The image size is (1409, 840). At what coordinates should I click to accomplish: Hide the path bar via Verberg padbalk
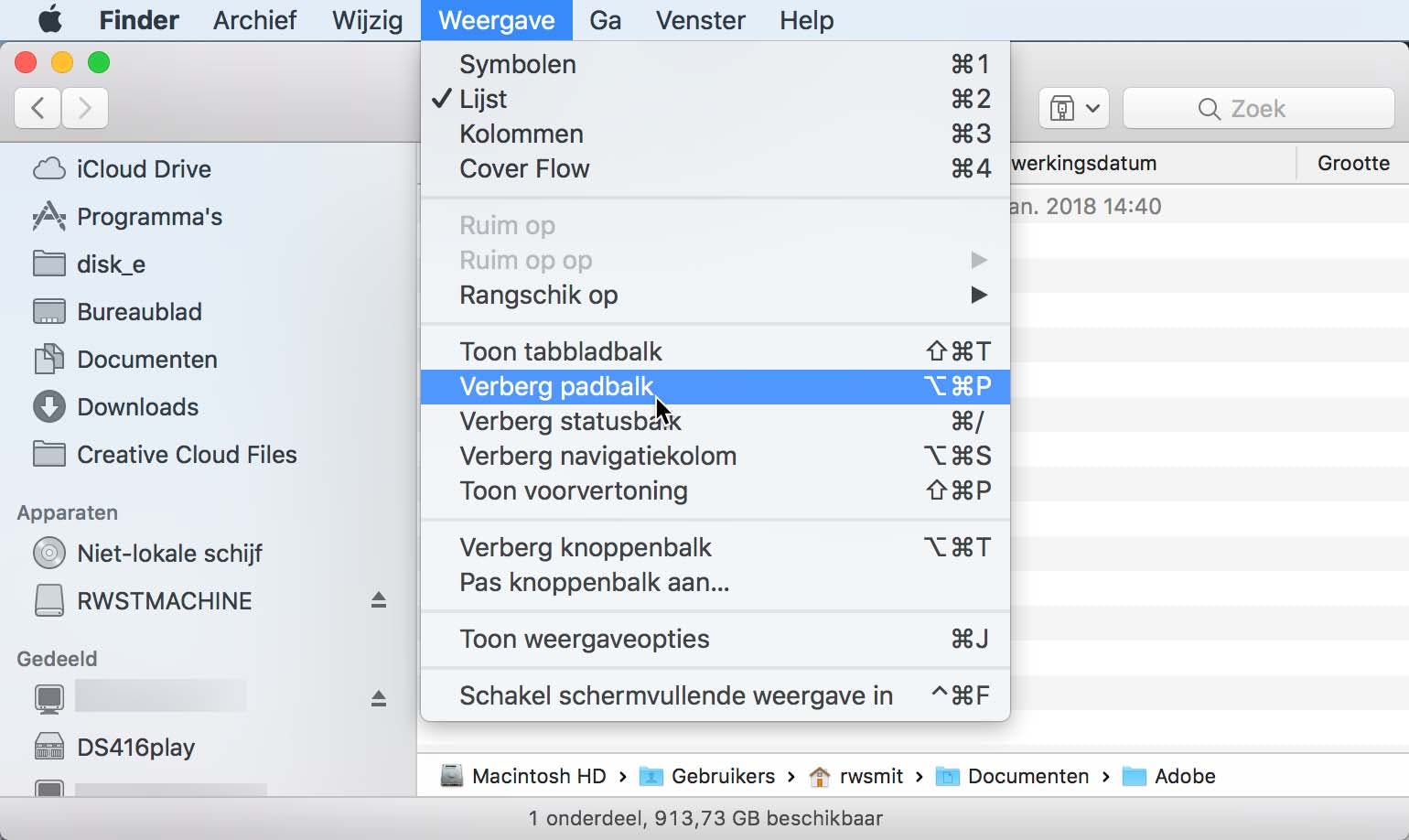556,387
